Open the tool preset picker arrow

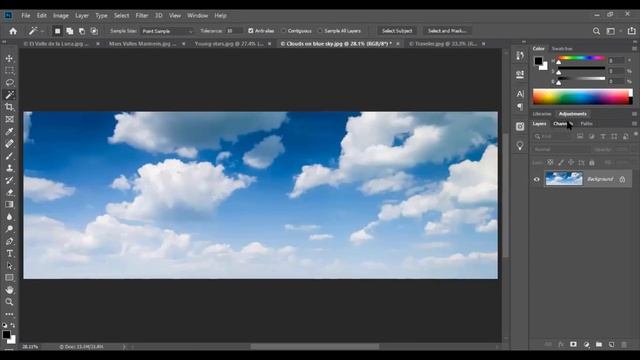click(x=42, y=31)
